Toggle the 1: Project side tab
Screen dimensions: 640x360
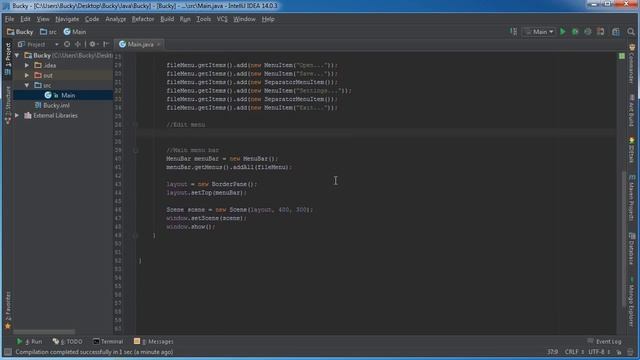[x=8, y=59]
